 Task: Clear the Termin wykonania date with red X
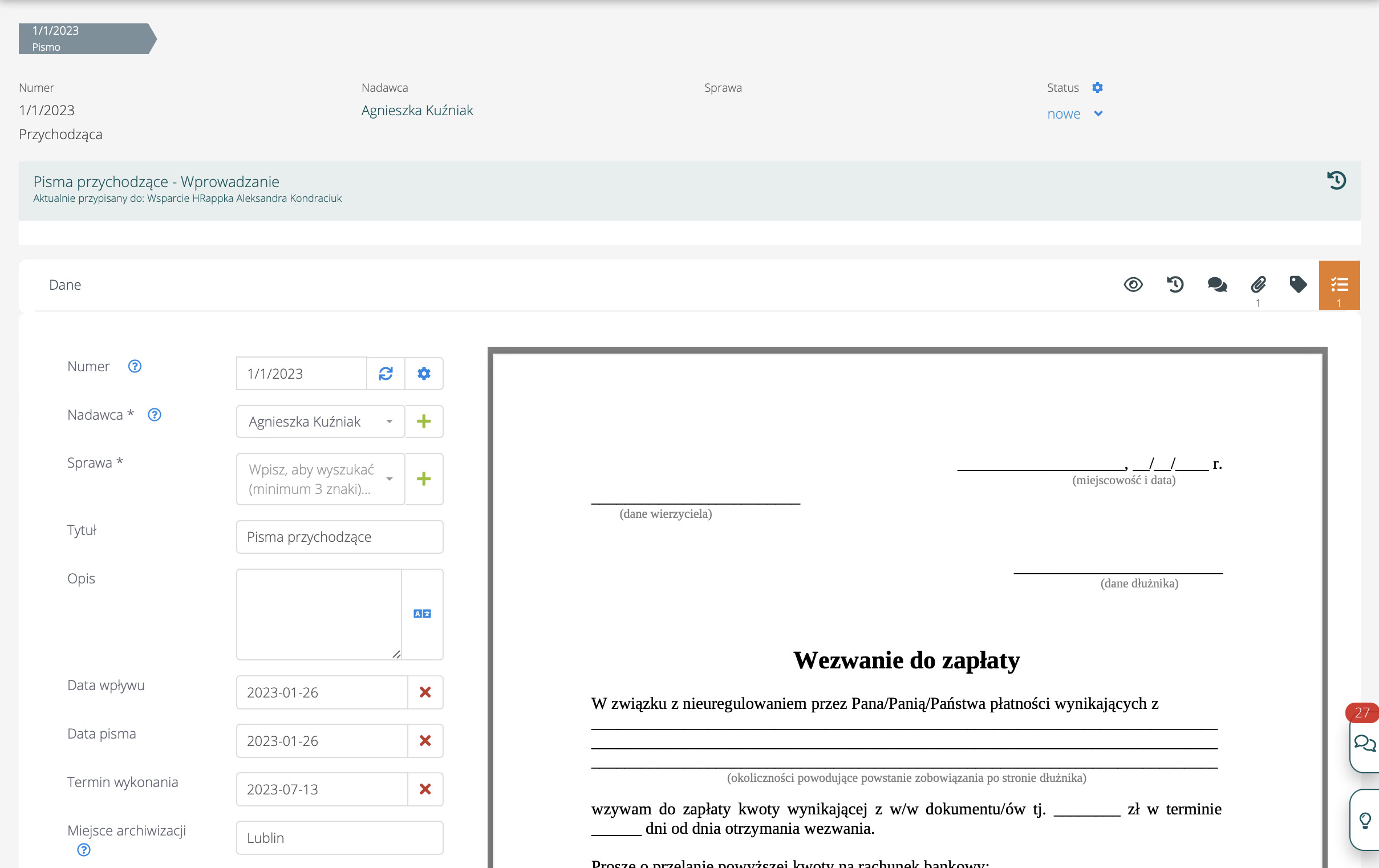425,789
